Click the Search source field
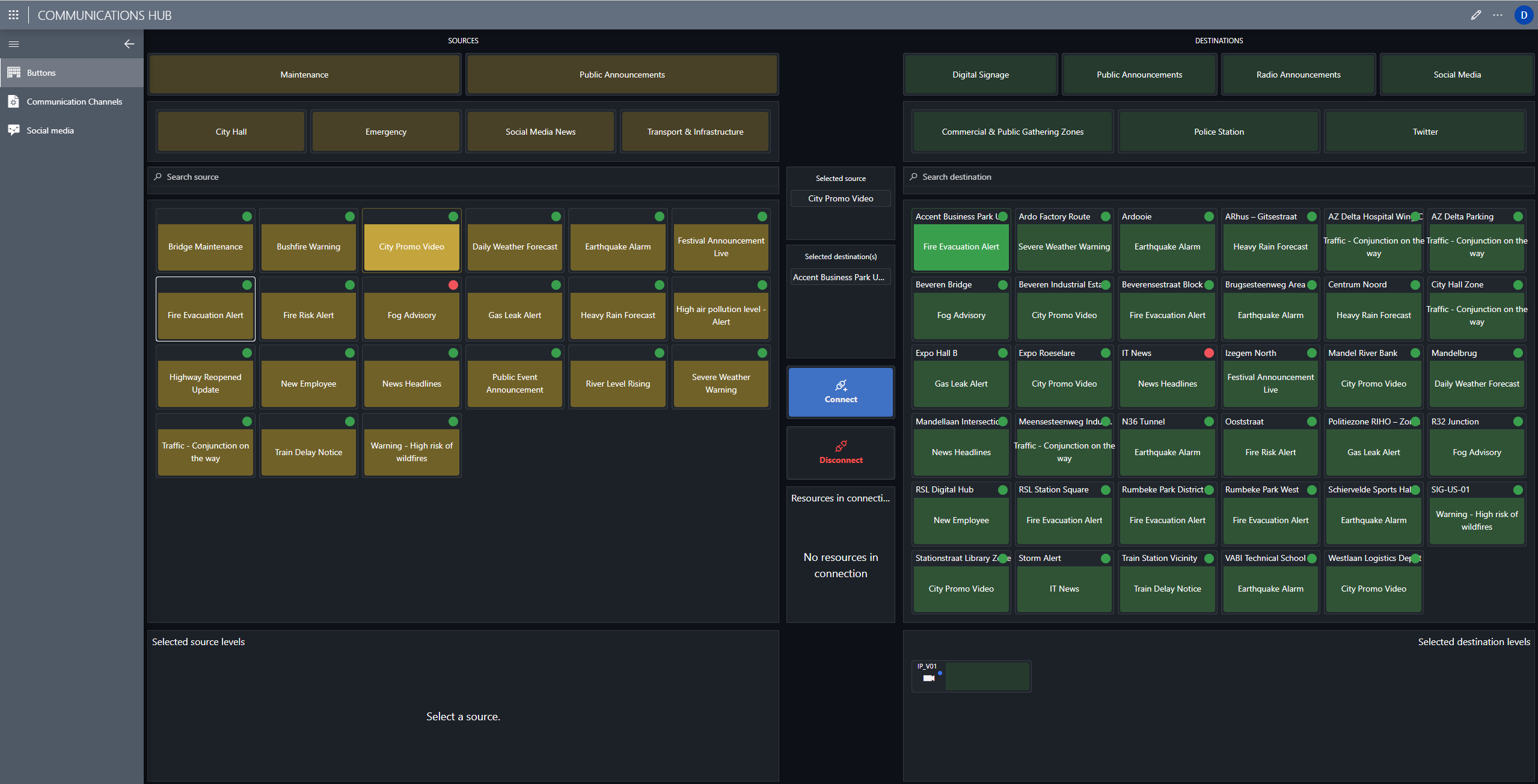1538x784 pixels. coord(463,177)
